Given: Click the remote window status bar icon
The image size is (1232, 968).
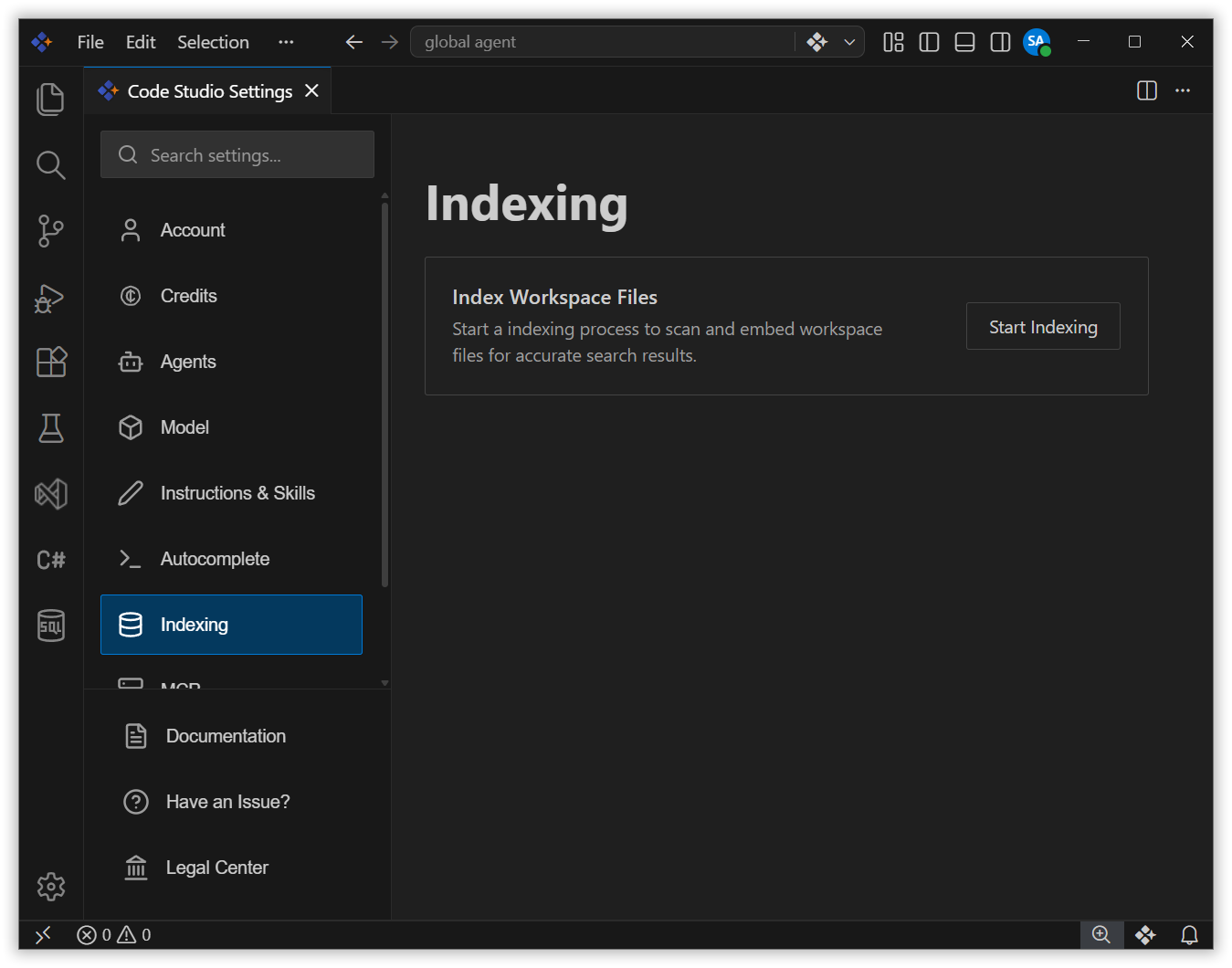Looking at the screenshot, I should click(43, 934).
